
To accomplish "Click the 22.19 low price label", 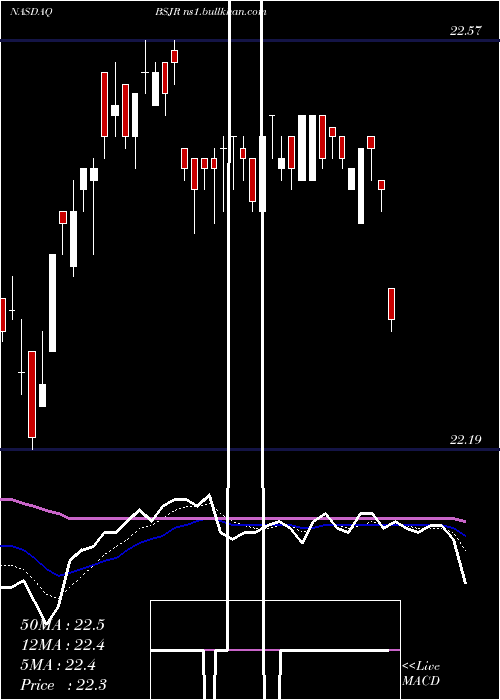I will tap(466, 440).
